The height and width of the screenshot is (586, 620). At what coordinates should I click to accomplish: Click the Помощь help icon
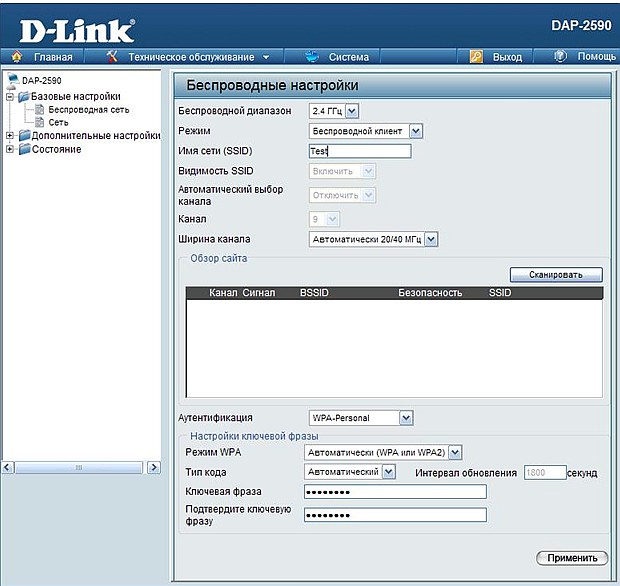[x=561, y=57]
